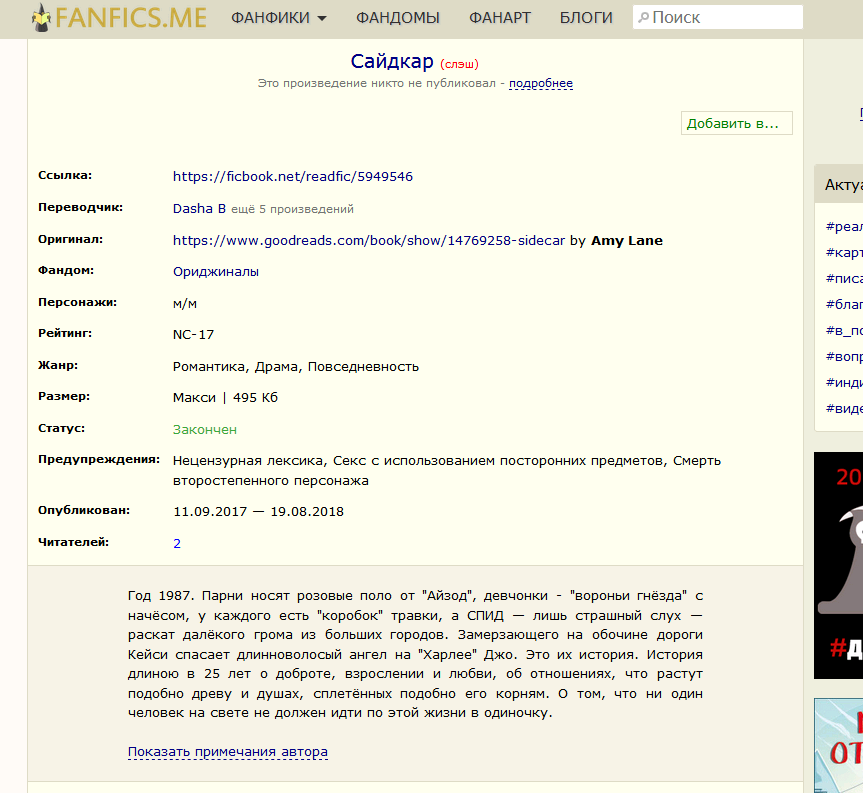The height and width of the screenshot is (793, 863).
Task: Click the Amy Lane author name
Action: pyautogui.click(x=627, y=241)
